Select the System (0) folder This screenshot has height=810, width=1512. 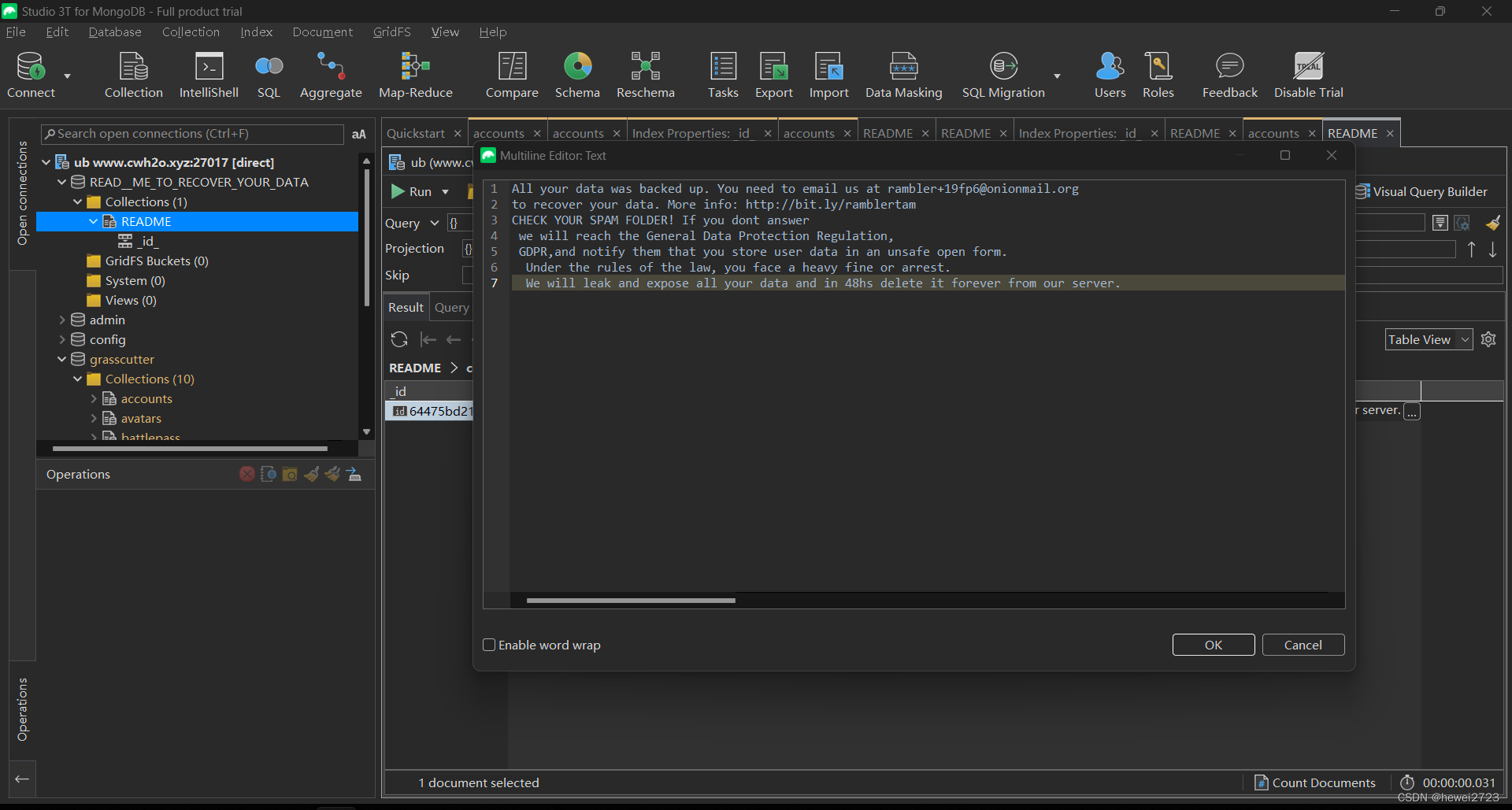pos(135,280)
